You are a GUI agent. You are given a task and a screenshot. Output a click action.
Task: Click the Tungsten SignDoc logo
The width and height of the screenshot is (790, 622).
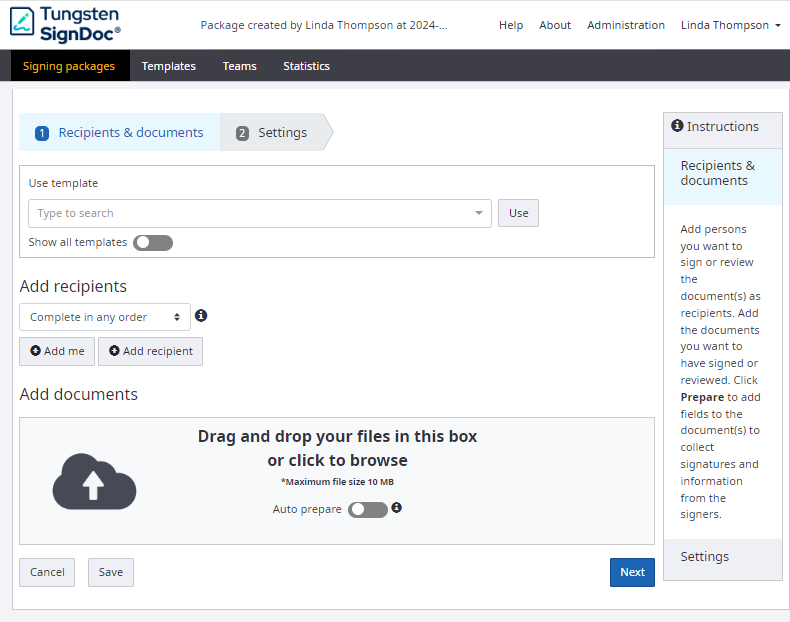[66, 24]
